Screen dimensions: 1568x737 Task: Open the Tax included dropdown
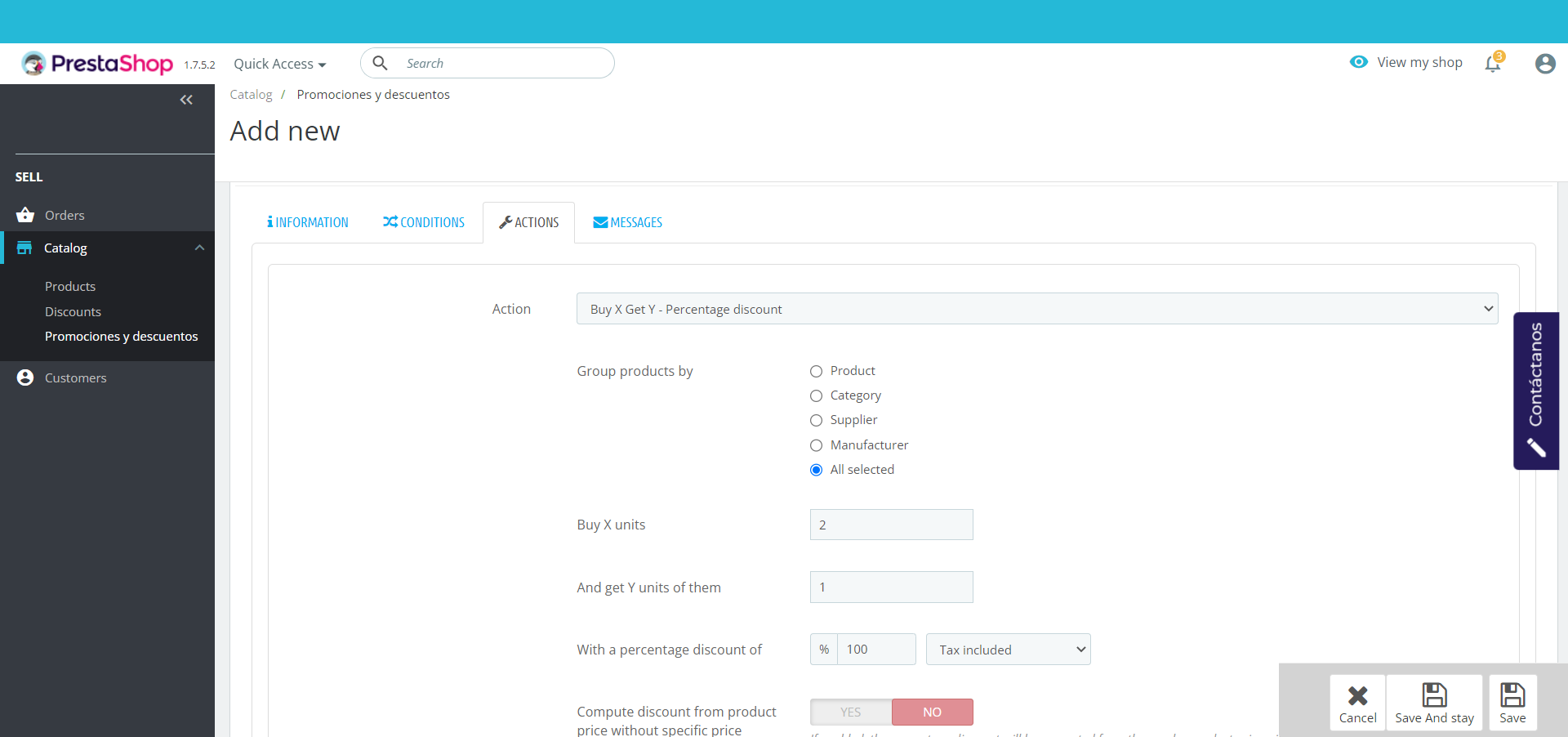click(x=1009, y=650)
